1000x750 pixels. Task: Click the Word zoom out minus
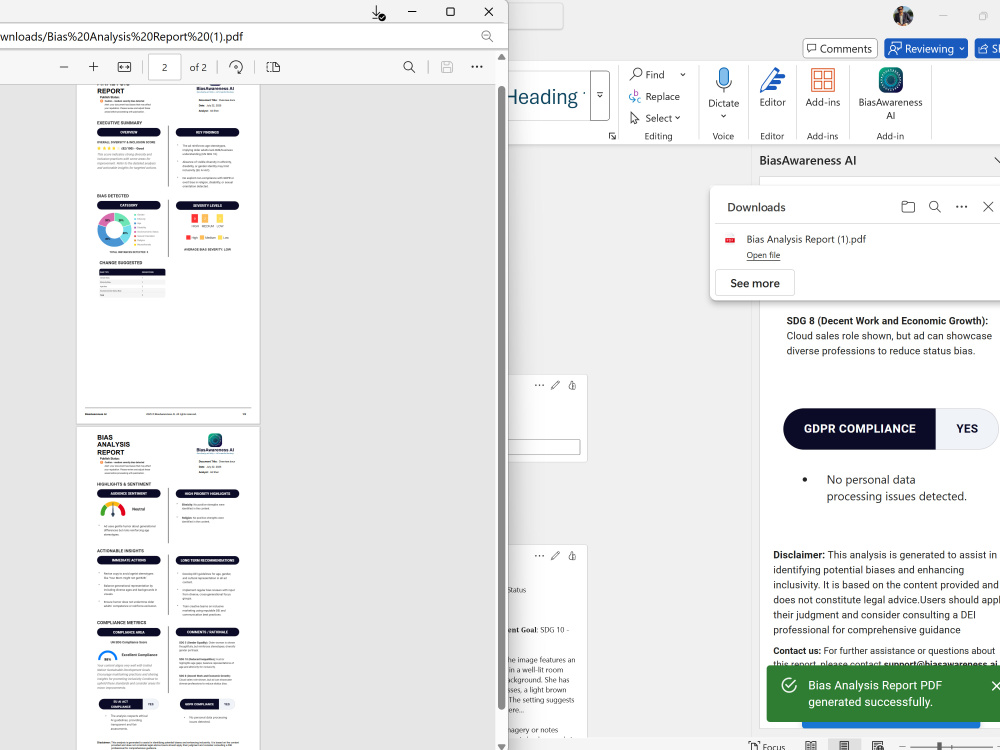click(902, 746)
